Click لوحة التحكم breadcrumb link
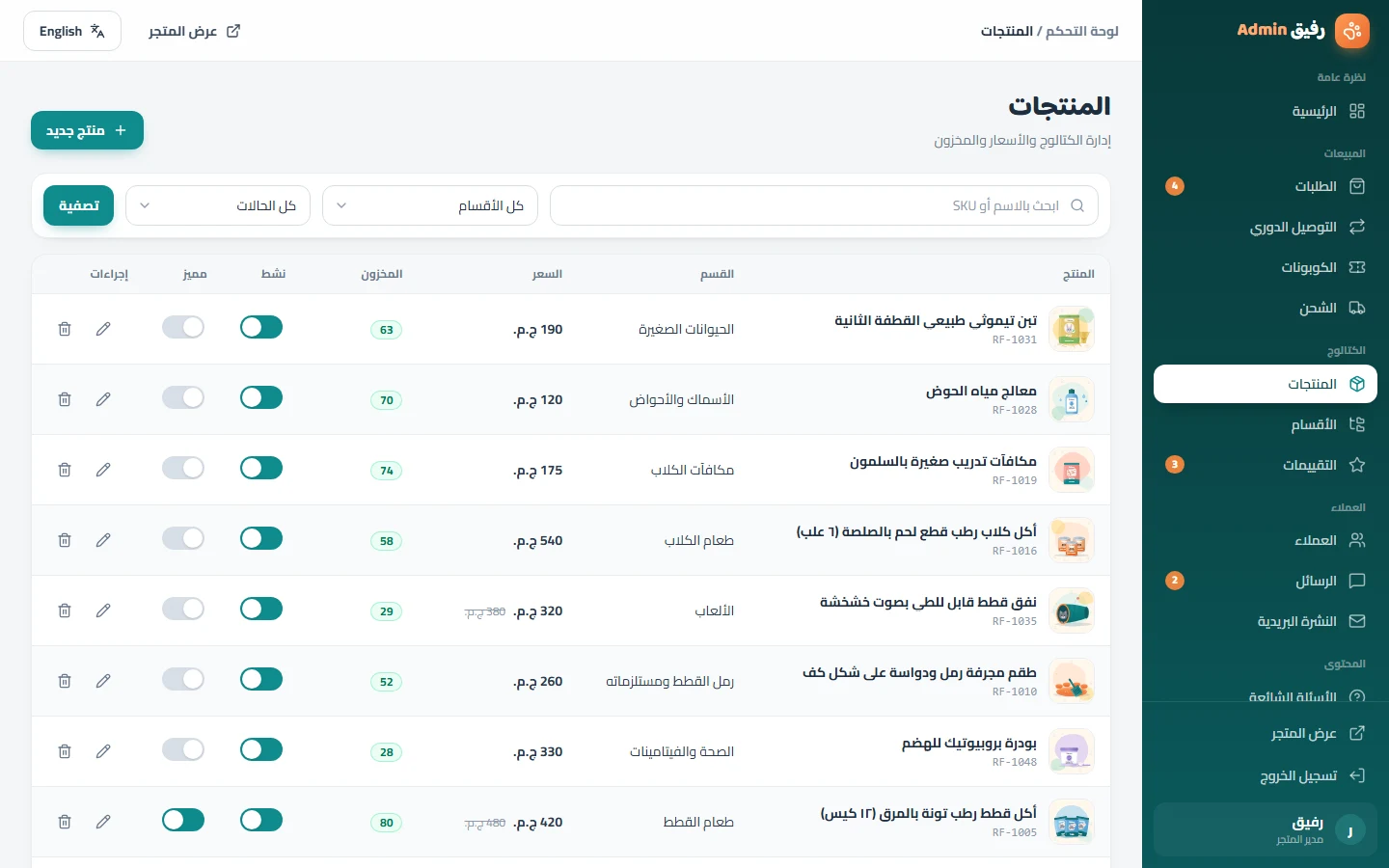The height and width of the screenshot is (868, 1389). pyautogui.click(x=1082, y=31)
